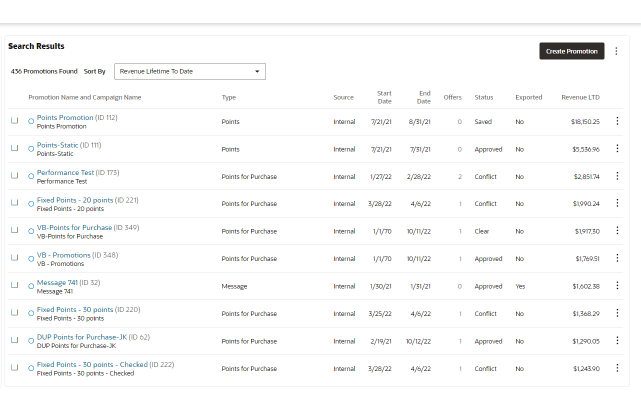Check the Fixed Points - 30 points - Checked checkbox

pos(15,367)
